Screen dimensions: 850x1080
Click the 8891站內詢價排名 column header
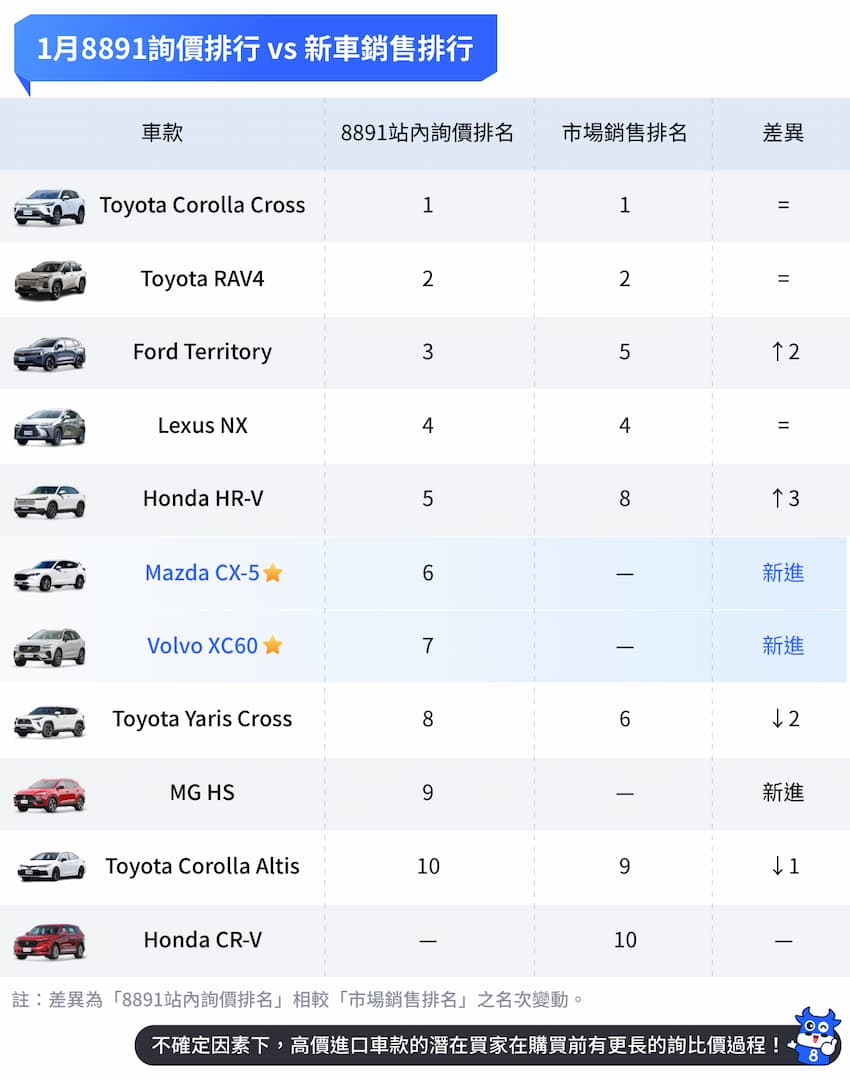[x=427, y=133]
